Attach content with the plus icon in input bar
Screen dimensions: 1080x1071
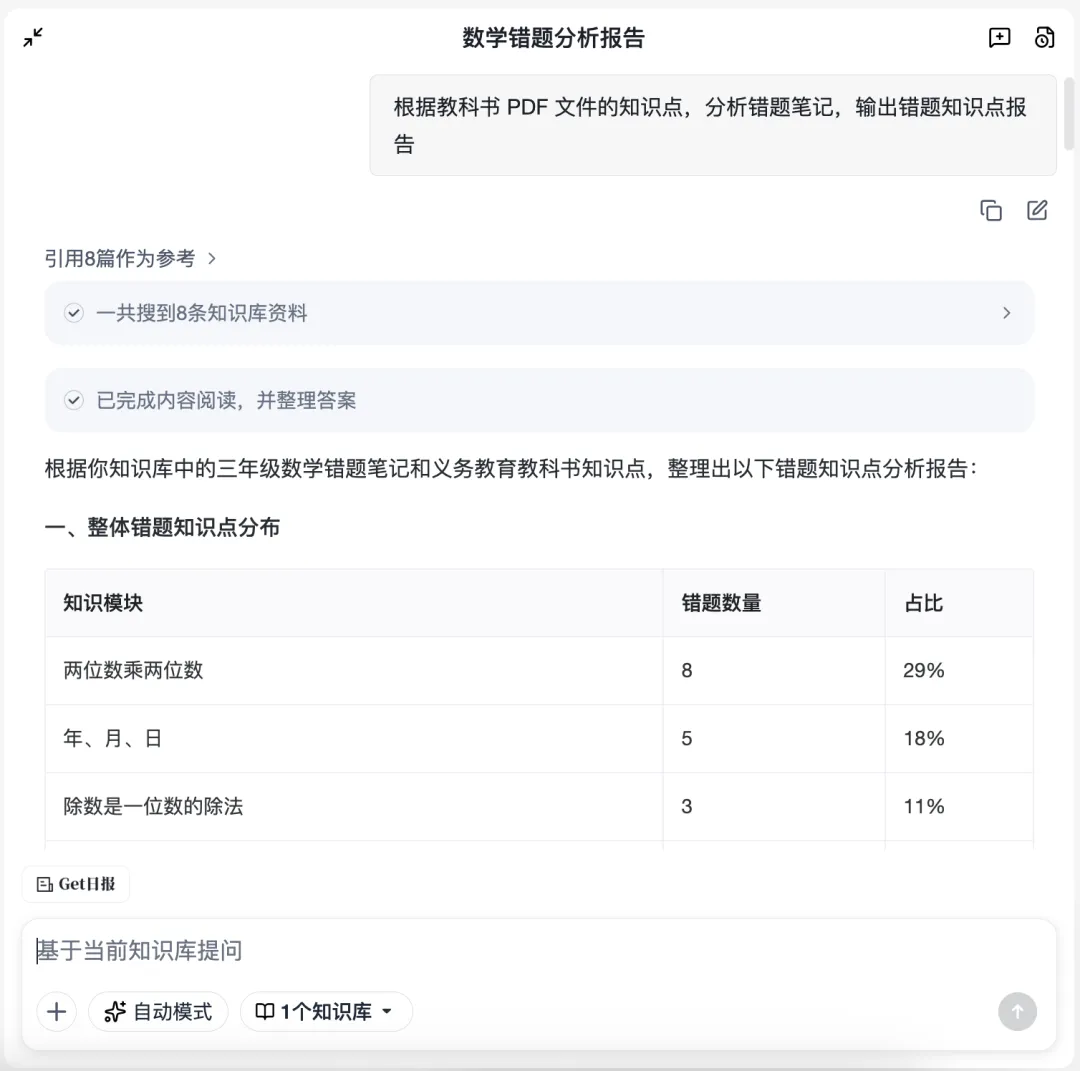point(56,1012)
